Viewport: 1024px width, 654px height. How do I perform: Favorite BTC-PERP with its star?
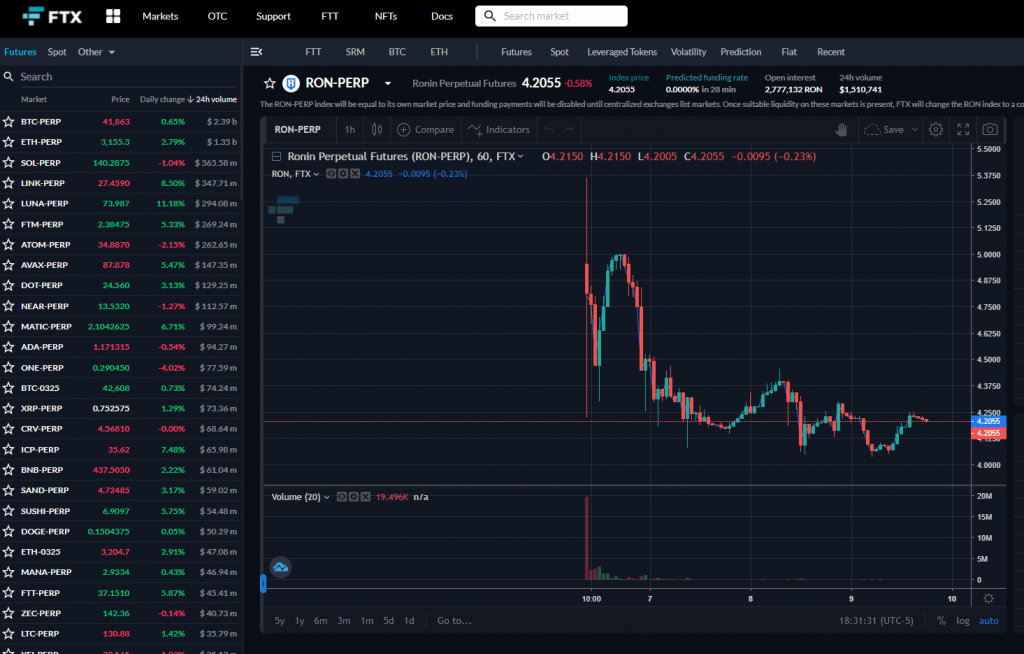(8, 122)
